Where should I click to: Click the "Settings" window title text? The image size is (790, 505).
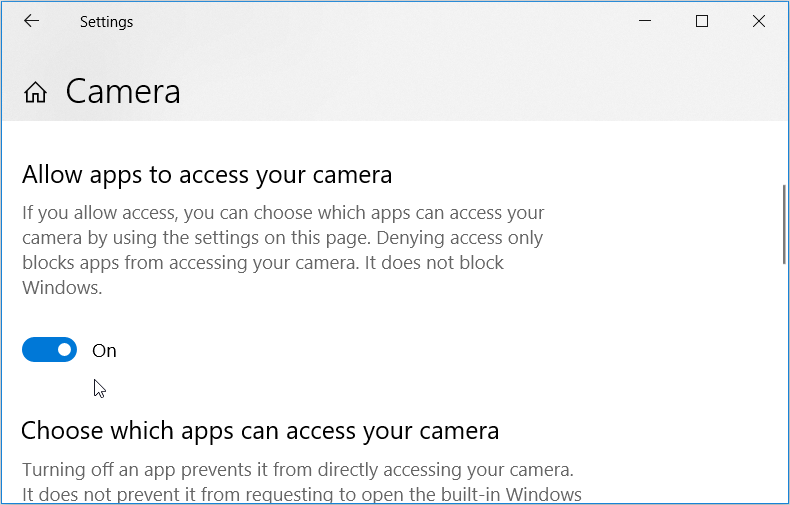click(x=106, y=21)
